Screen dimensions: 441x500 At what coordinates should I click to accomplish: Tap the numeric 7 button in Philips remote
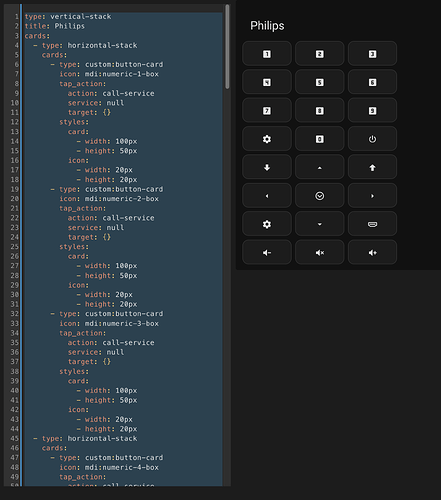(x=267, y=110)
